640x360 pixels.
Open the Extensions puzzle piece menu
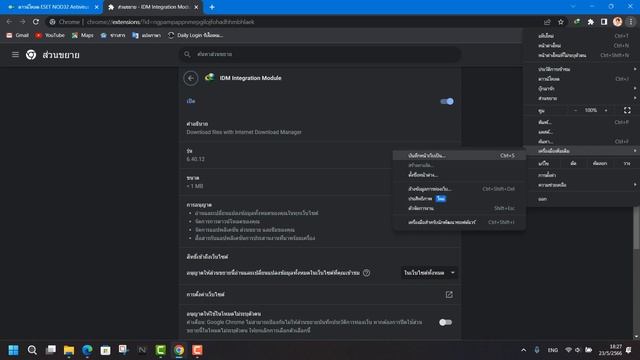(x=591, y=22)
